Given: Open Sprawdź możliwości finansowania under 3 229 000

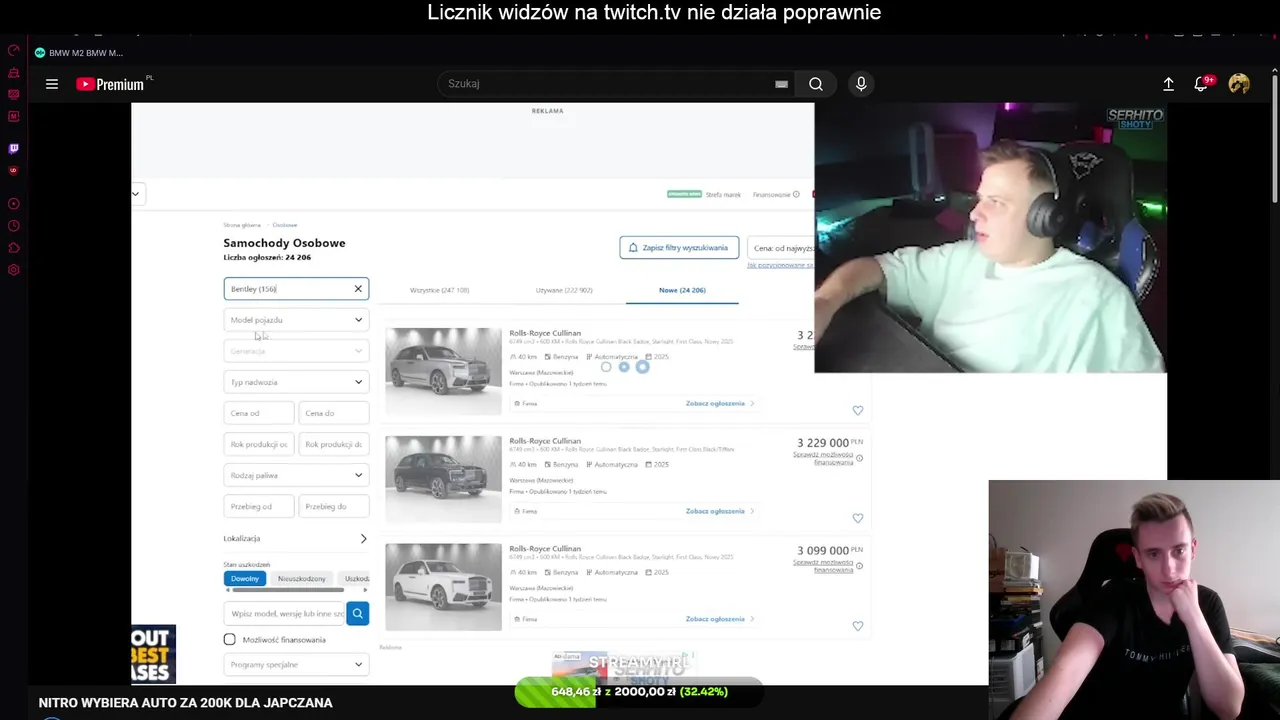Looking at the screenshot, I should (823, 458).
